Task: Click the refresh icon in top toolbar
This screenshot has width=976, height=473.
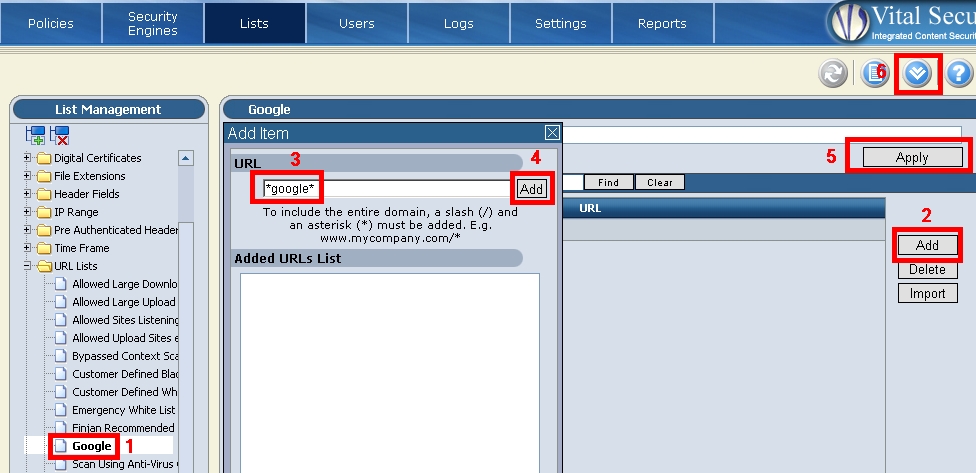Action: pos(832,73)
